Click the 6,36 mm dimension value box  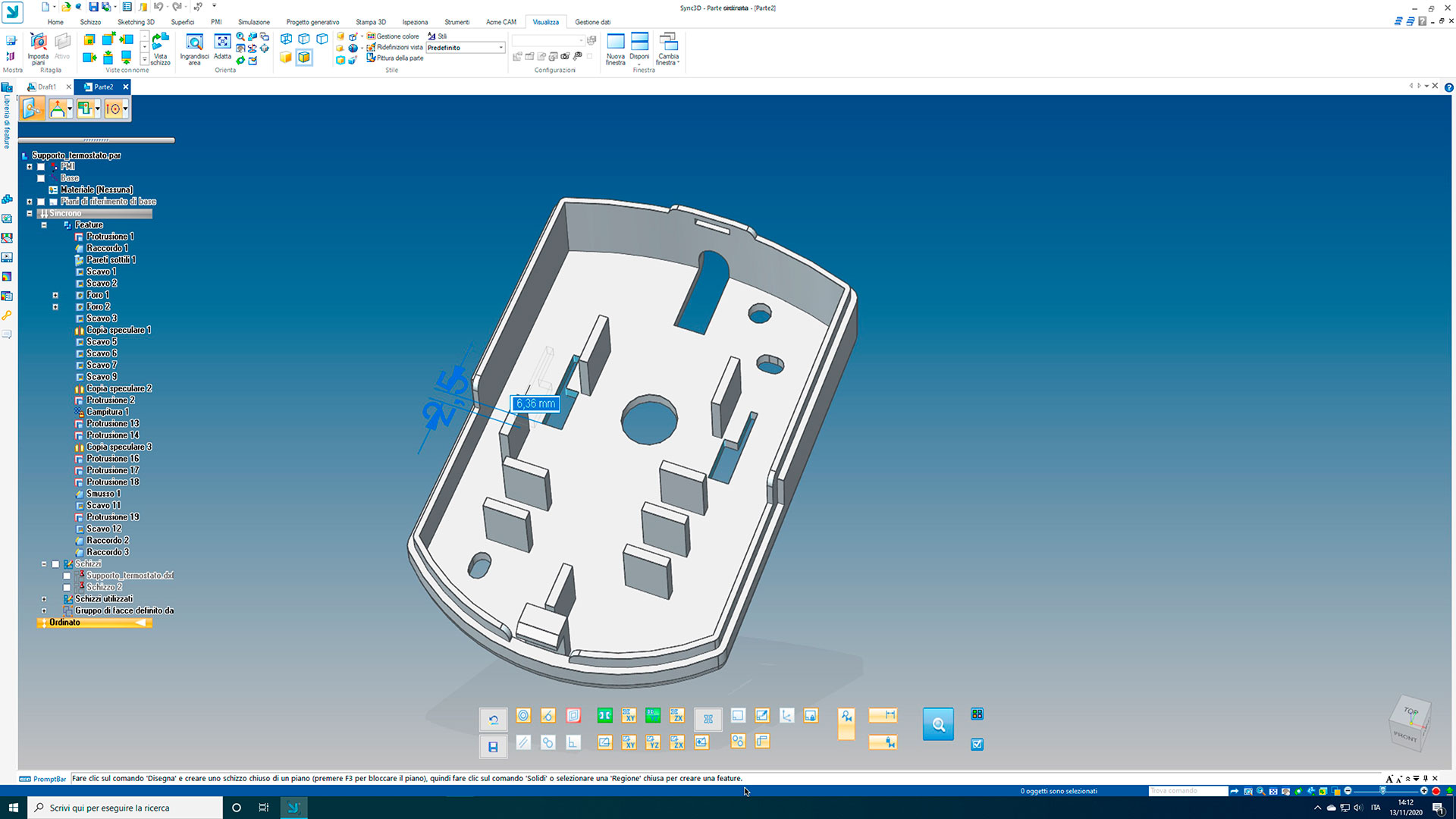[x=535, y=404]
